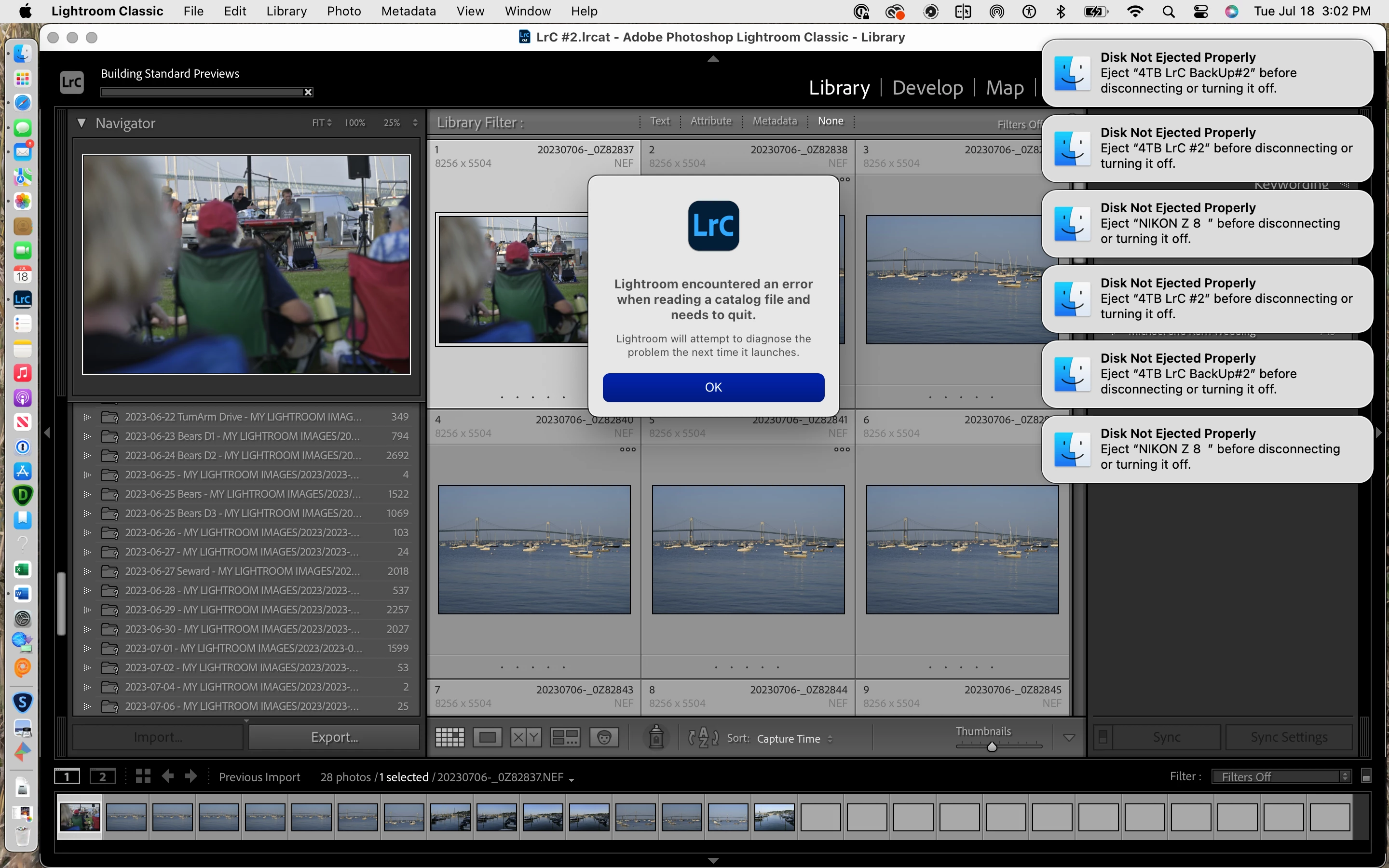
Task: Adjust the Thumbnails size slider
Action: (x=992, y=746)
